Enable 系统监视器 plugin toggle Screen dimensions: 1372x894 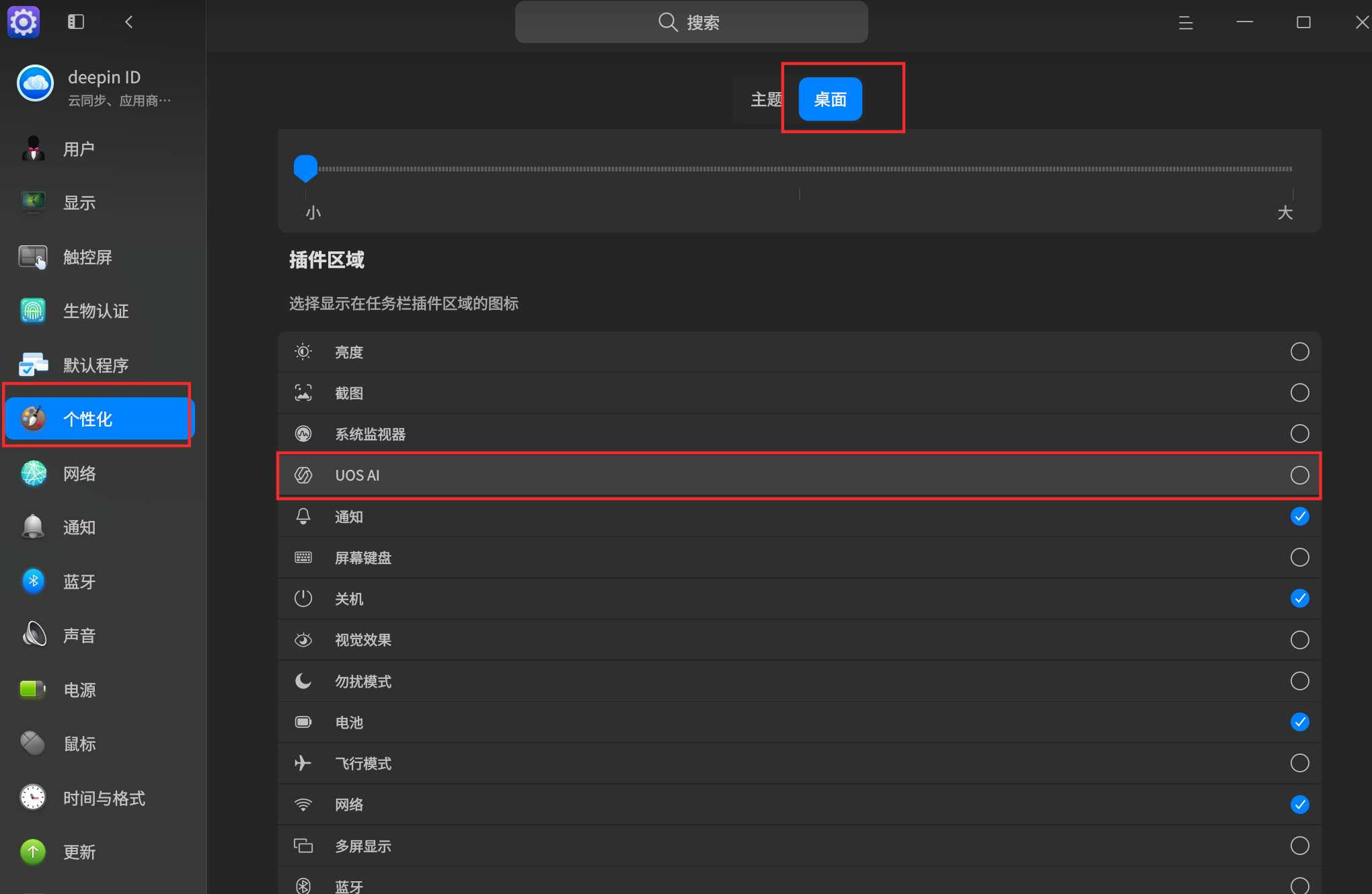(x=1299, y=434)
